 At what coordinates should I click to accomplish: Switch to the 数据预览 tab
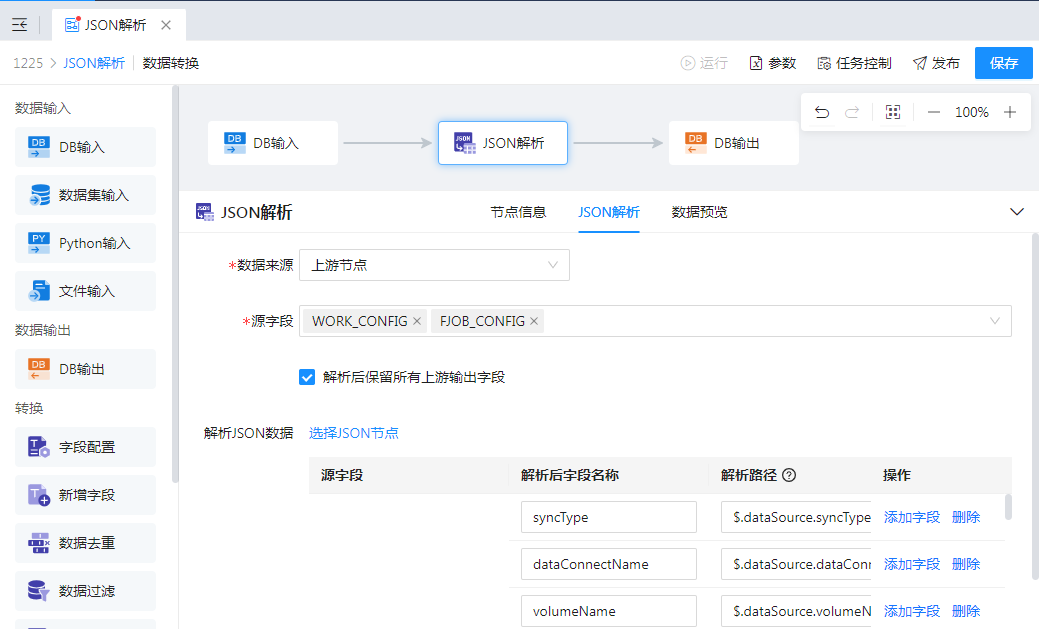[699, 212]
